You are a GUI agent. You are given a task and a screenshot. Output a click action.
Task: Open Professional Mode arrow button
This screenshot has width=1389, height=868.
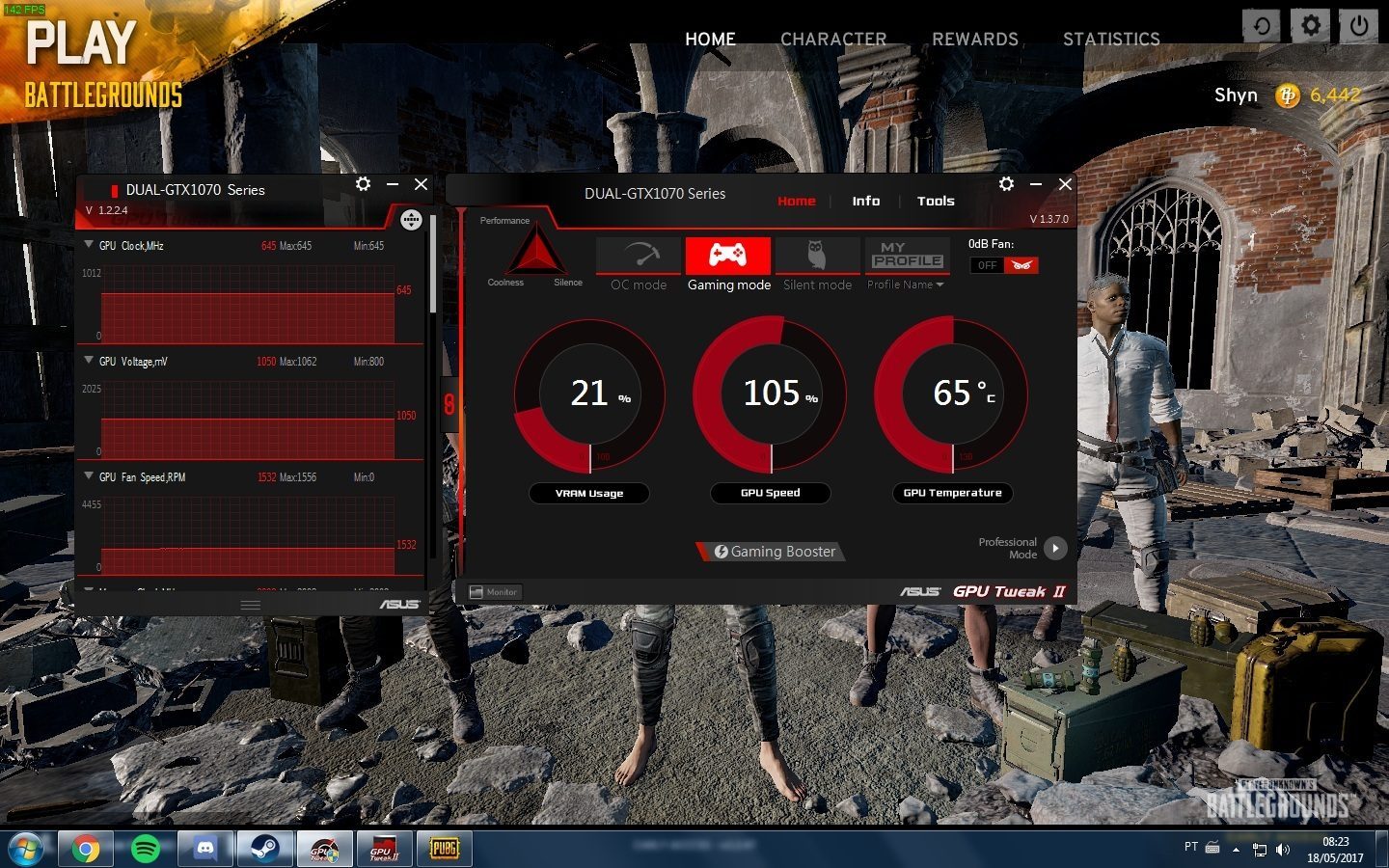point(1055,548)
